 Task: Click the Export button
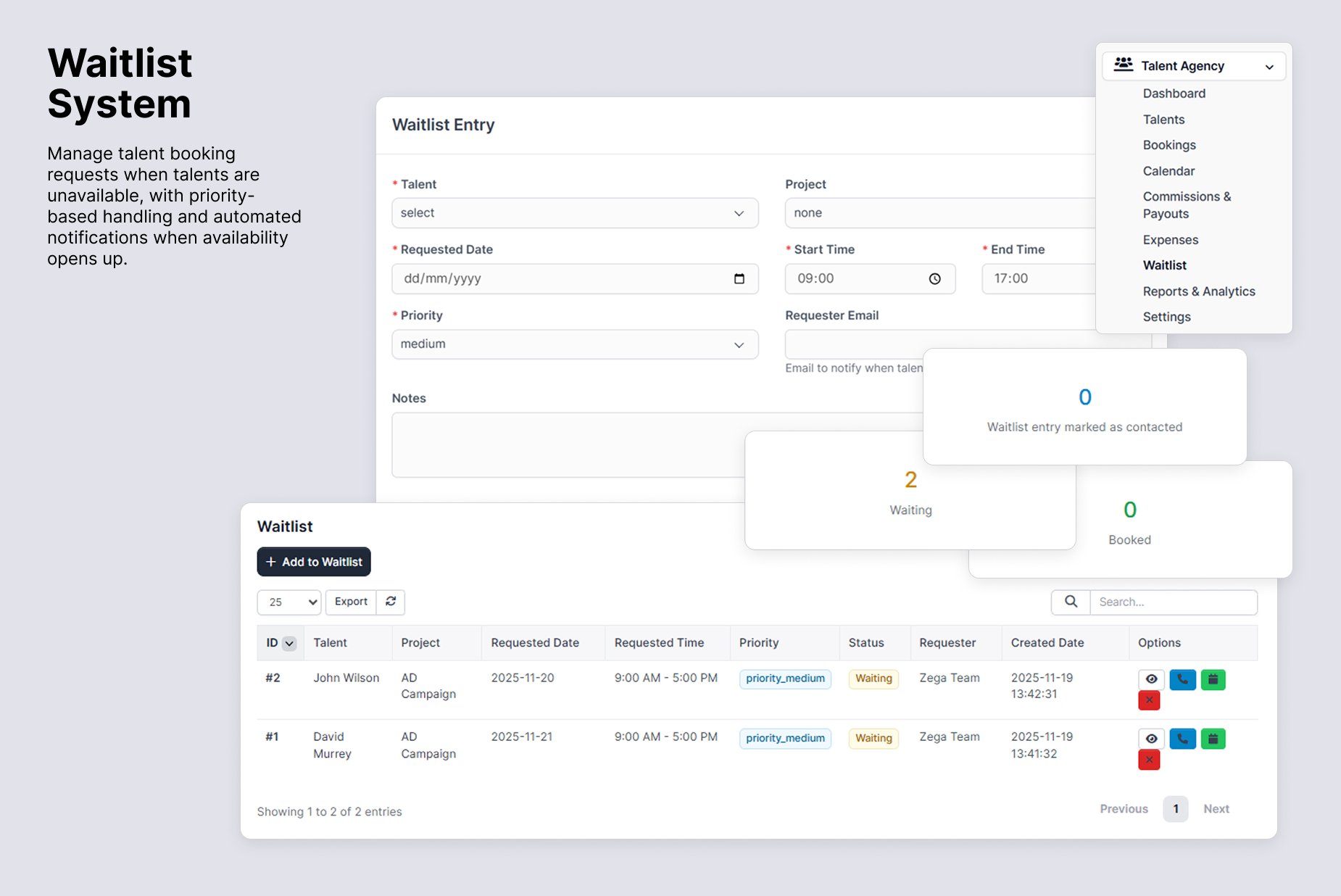351,602
